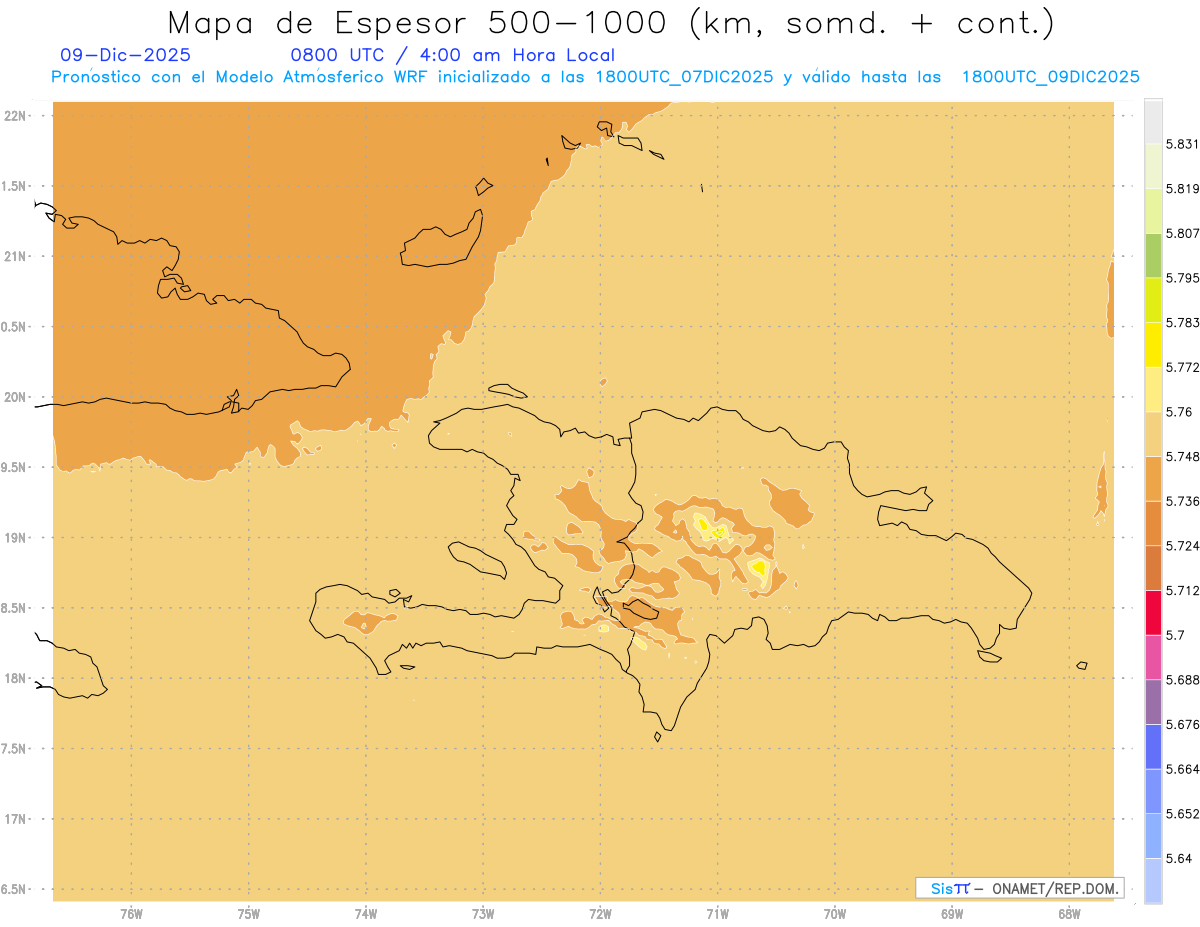Click the latitude label "18N"

[x=15, y=679]
